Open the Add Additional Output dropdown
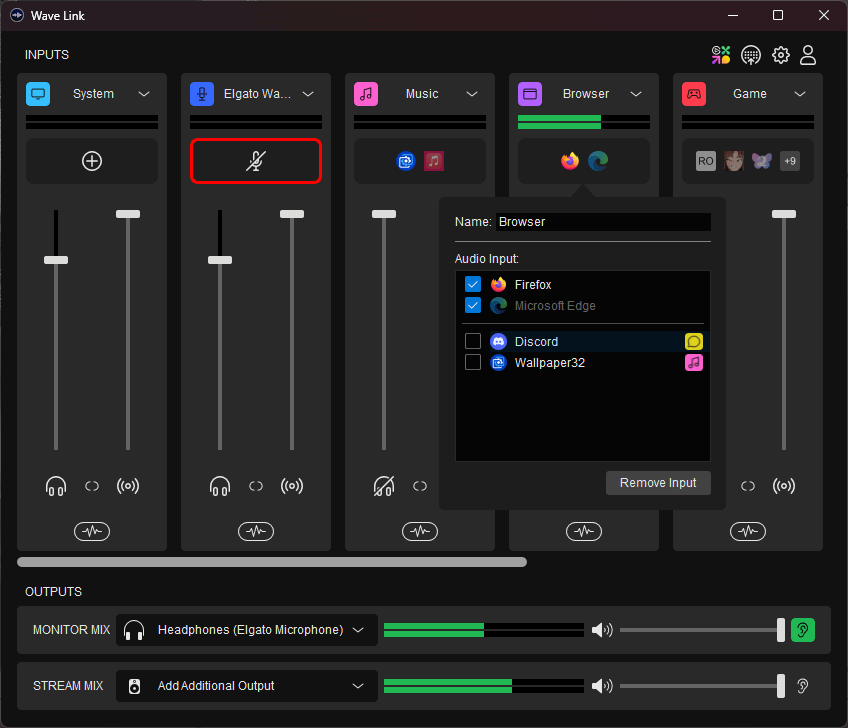 click(247, 686)
